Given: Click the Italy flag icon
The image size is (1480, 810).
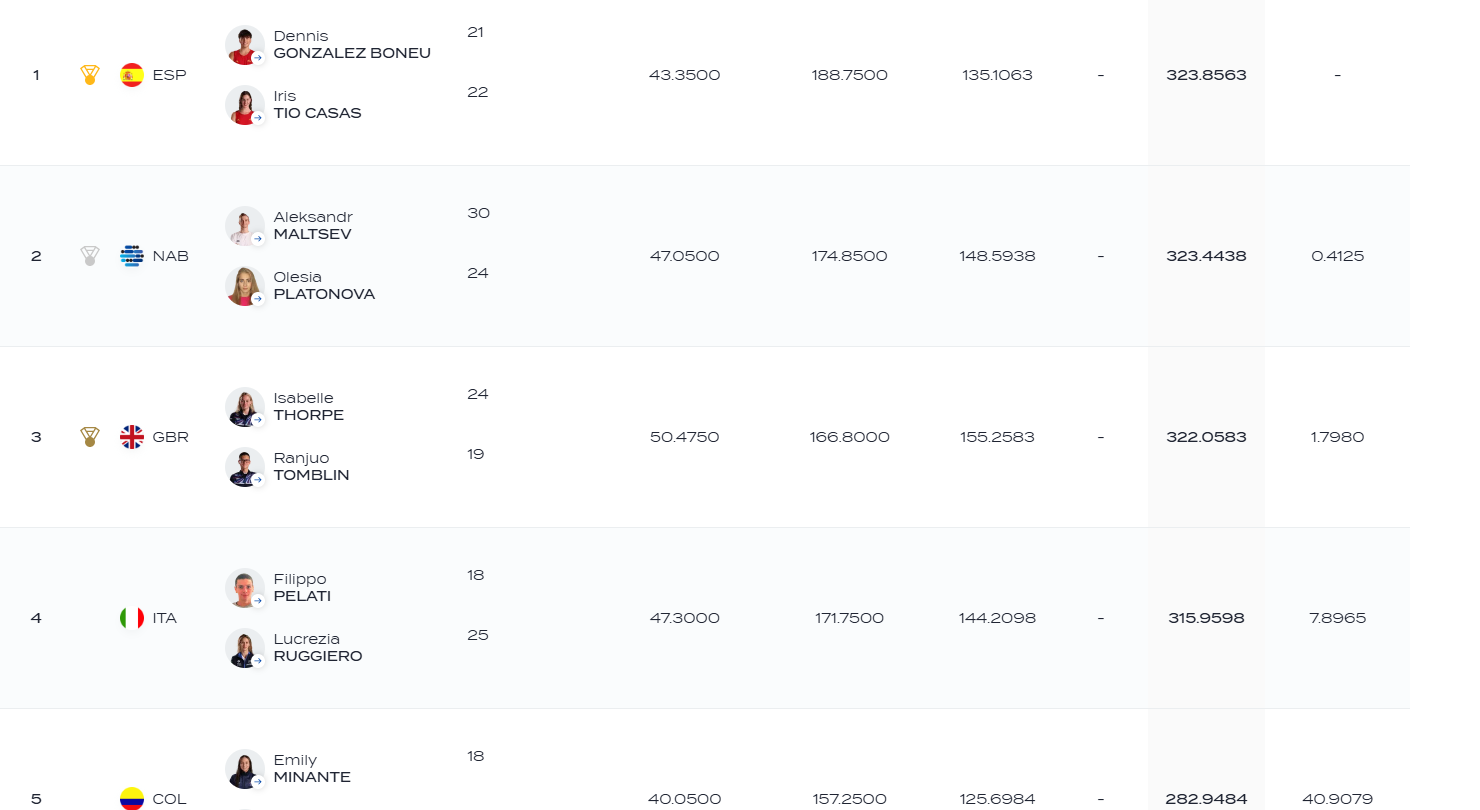Looking at the screenshot, I should click(x=132, y=618).
